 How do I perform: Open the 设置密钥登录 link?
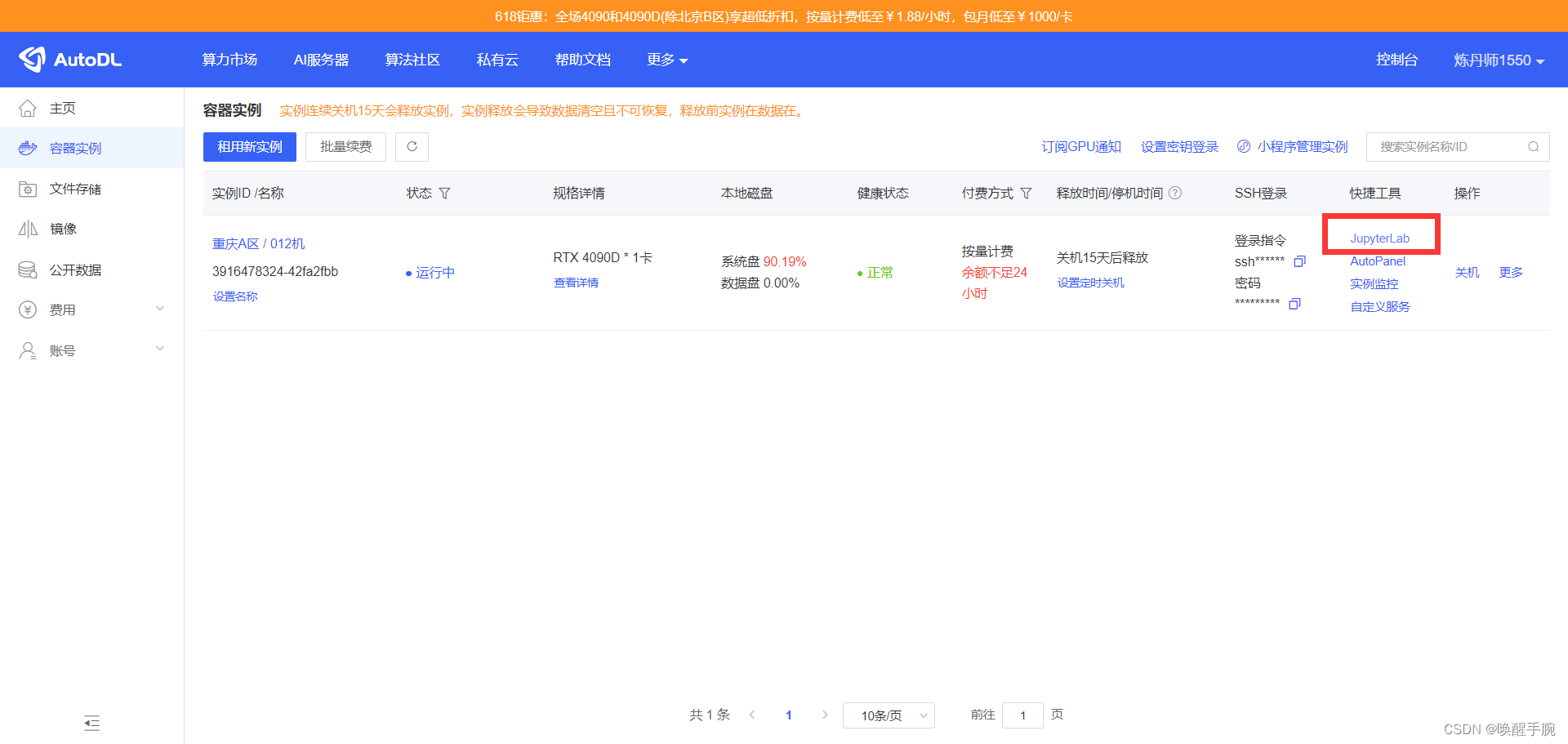1179,147
